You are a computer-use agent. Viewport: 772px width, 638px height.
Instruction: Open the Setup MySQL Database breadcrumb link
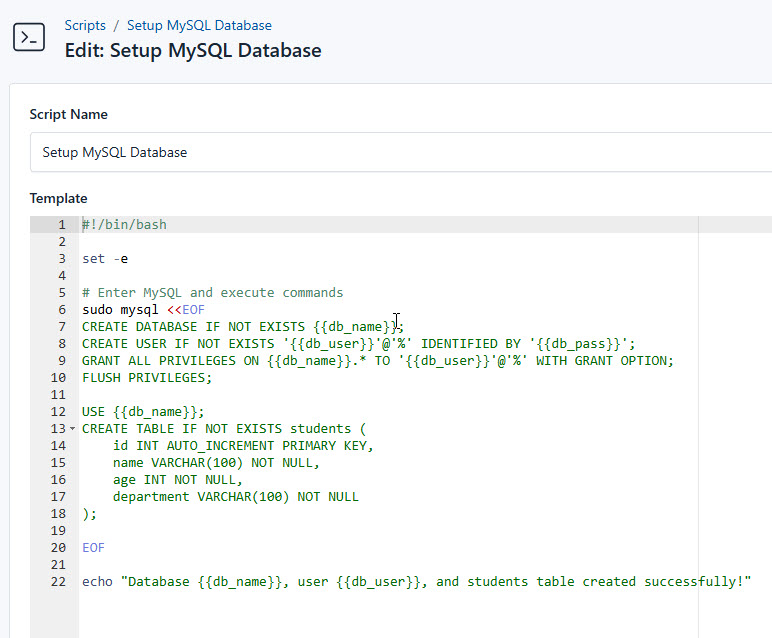pos(199,25)
